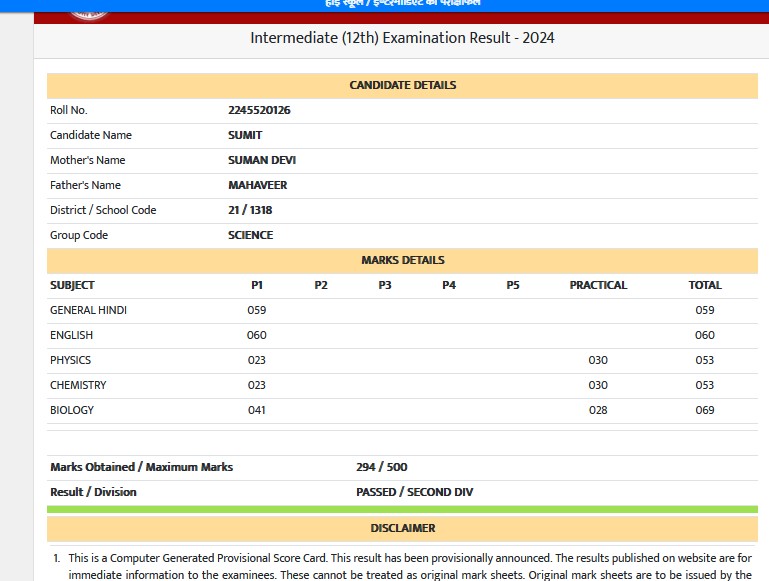Click the Intermediate (12th) Examination Result title
The image size is (769, 581).
tap(402, 38)
